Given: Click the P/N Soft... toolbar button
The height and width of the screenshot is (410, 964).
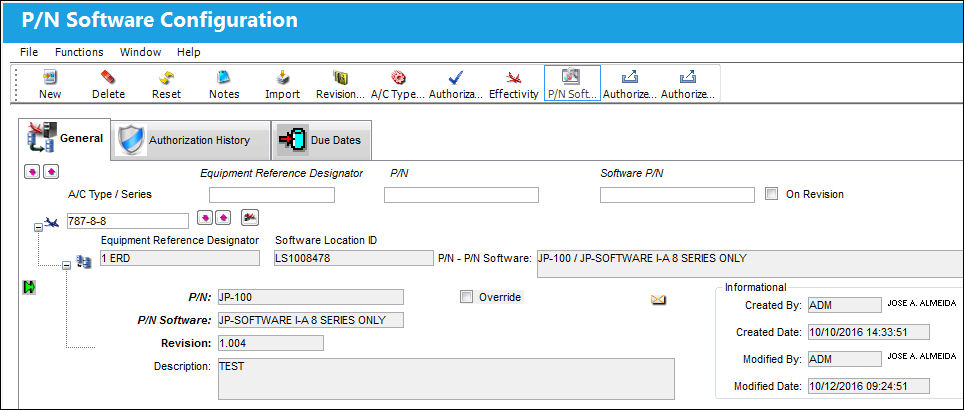Looking at the screenshot, I should point(572,84).
